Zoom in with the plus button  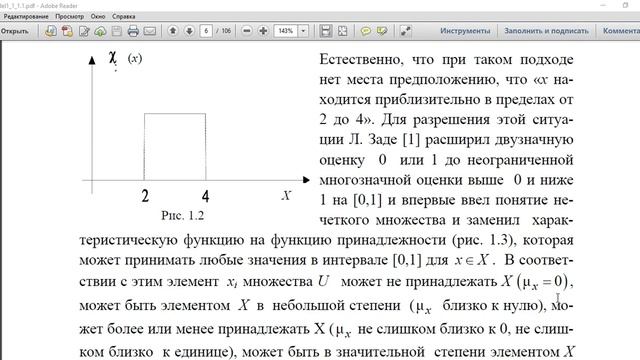[x=263, y=31]
